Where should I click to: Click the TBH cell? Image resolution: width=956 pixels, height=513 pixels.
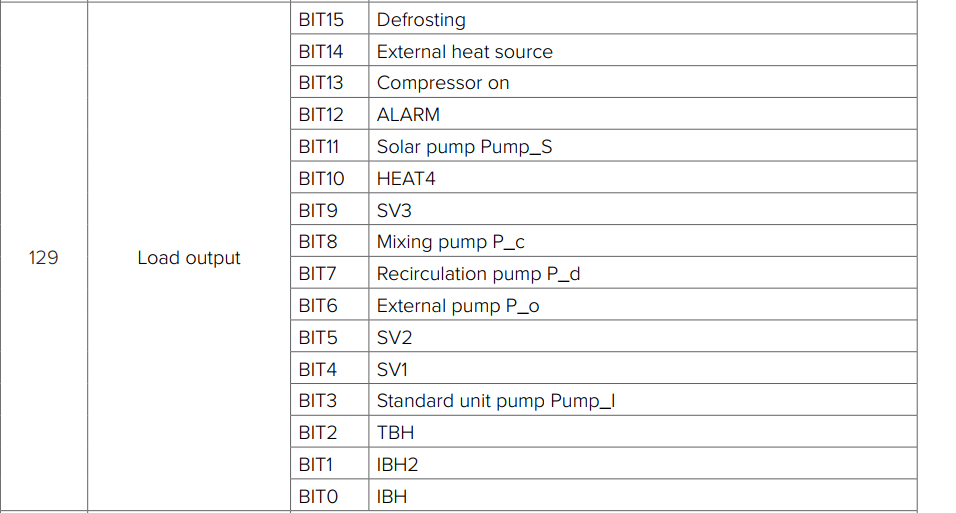[x=643, y=431]
